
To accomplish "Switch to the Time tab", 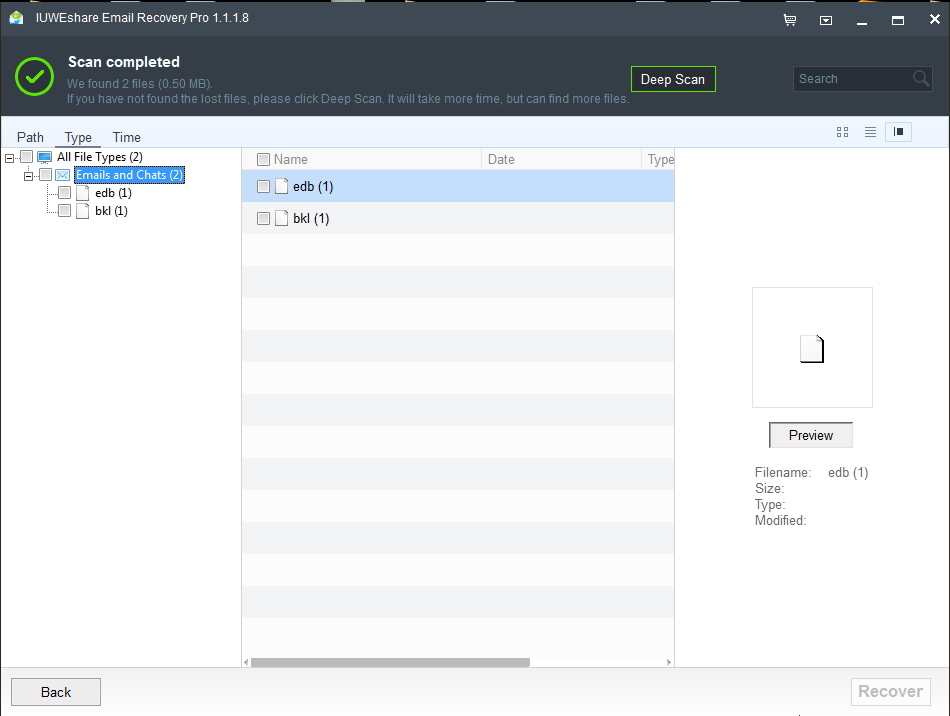I will pos(127,138).
